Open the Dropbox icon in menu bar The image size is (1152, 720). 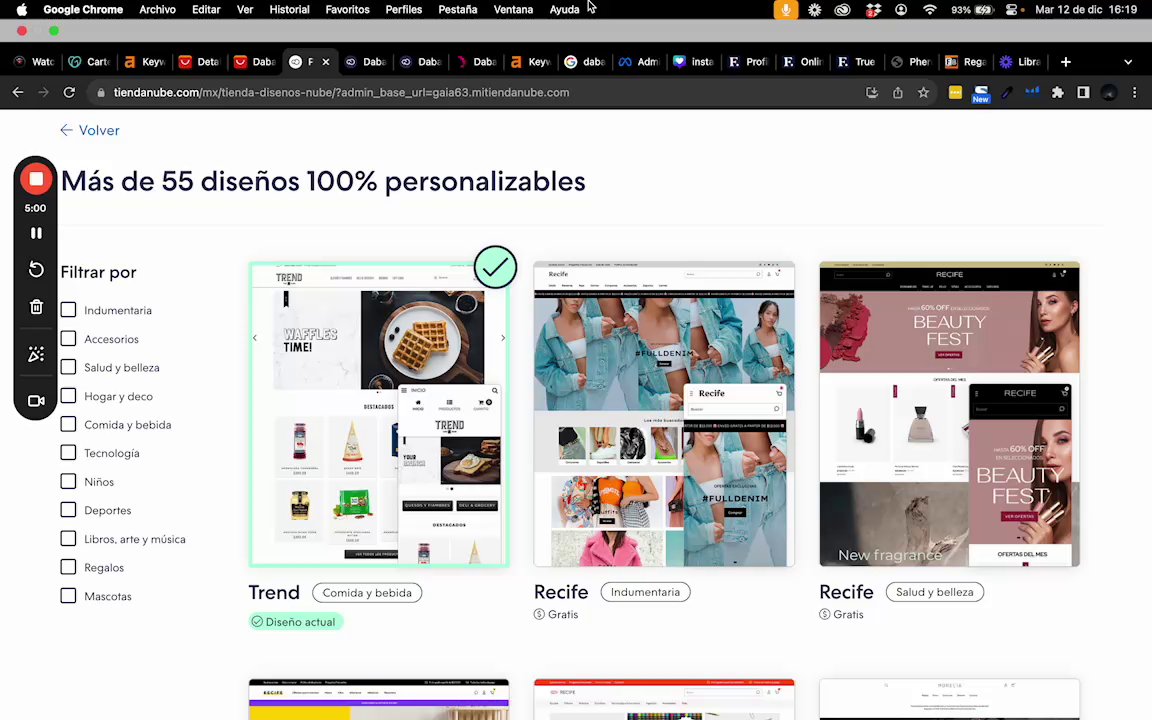(x=873, y=10)
